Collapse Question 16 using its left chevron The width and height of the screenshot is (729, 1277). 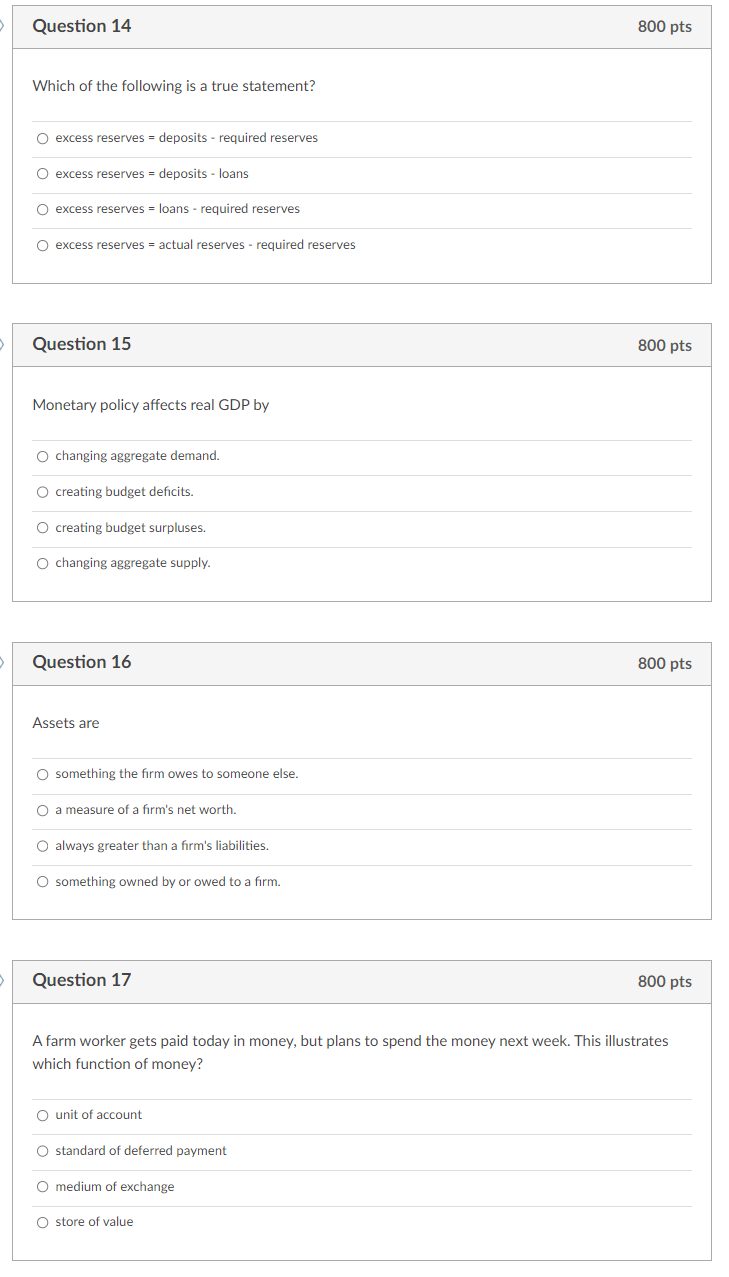(x=2, y=662)
